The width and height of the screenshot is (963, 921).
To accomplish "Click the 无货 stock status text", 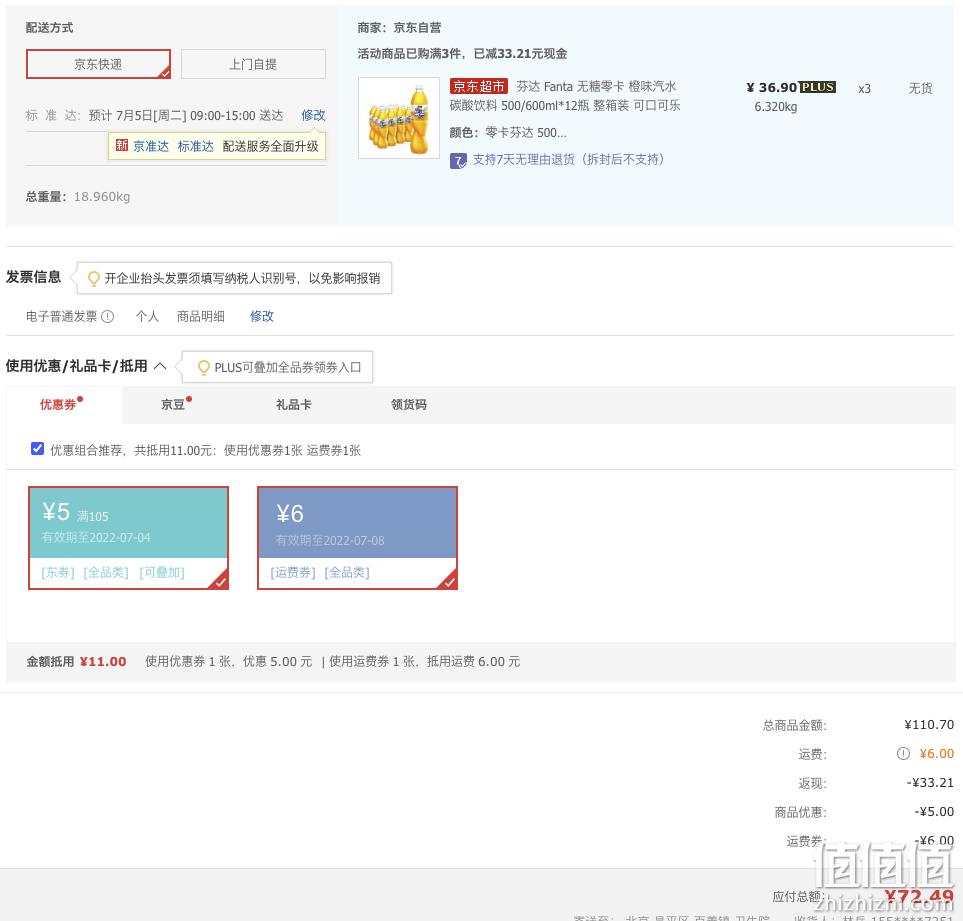I will (x=921, y=88).
